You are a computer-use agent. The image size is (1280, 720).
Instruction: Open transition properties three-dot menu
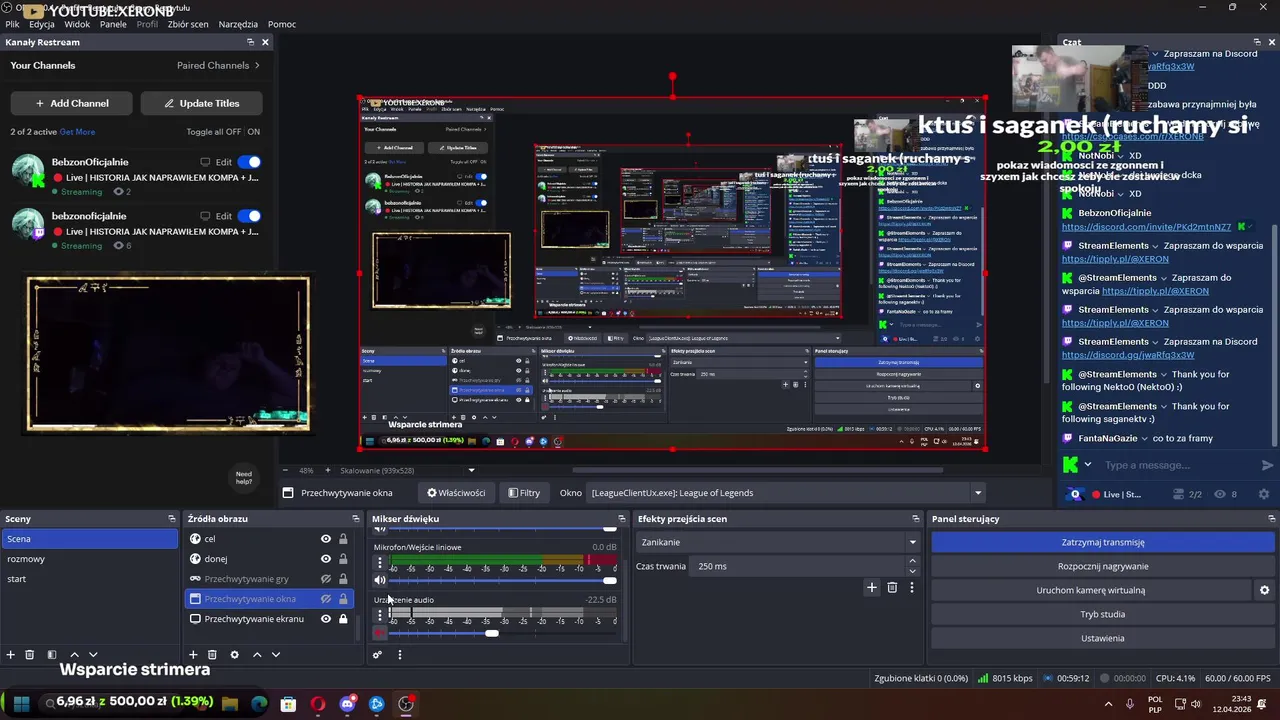click(911, 588)
